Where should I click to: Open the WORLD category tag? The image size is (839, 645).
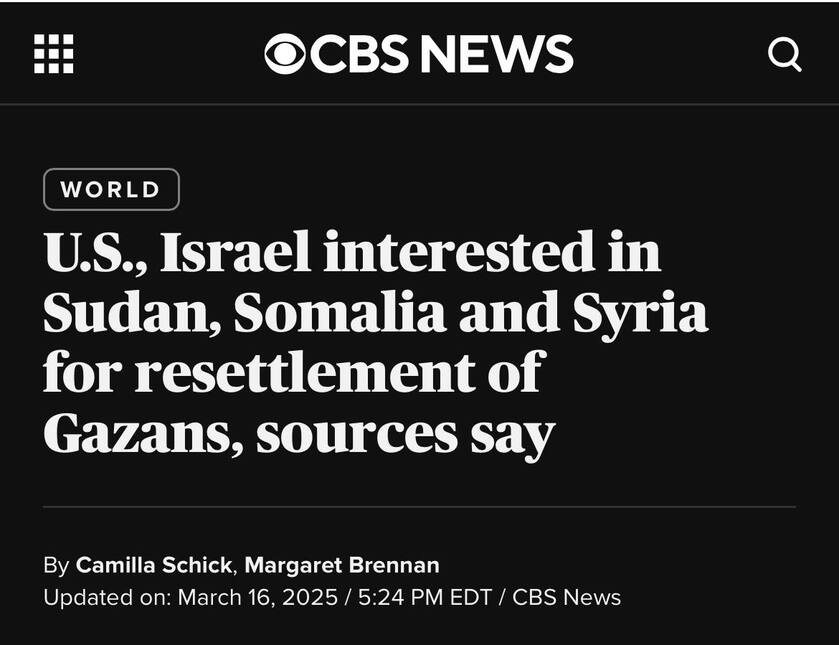point(111,189)
